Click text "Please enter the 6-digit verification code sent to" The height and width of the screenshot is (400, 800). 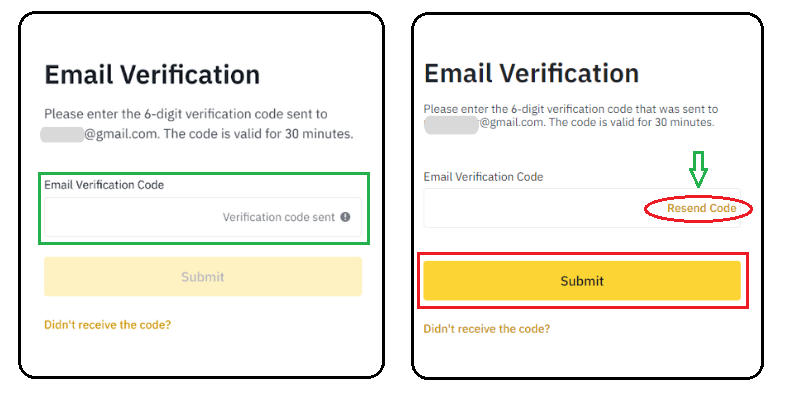pyautogui.click(x=186, y=114)
